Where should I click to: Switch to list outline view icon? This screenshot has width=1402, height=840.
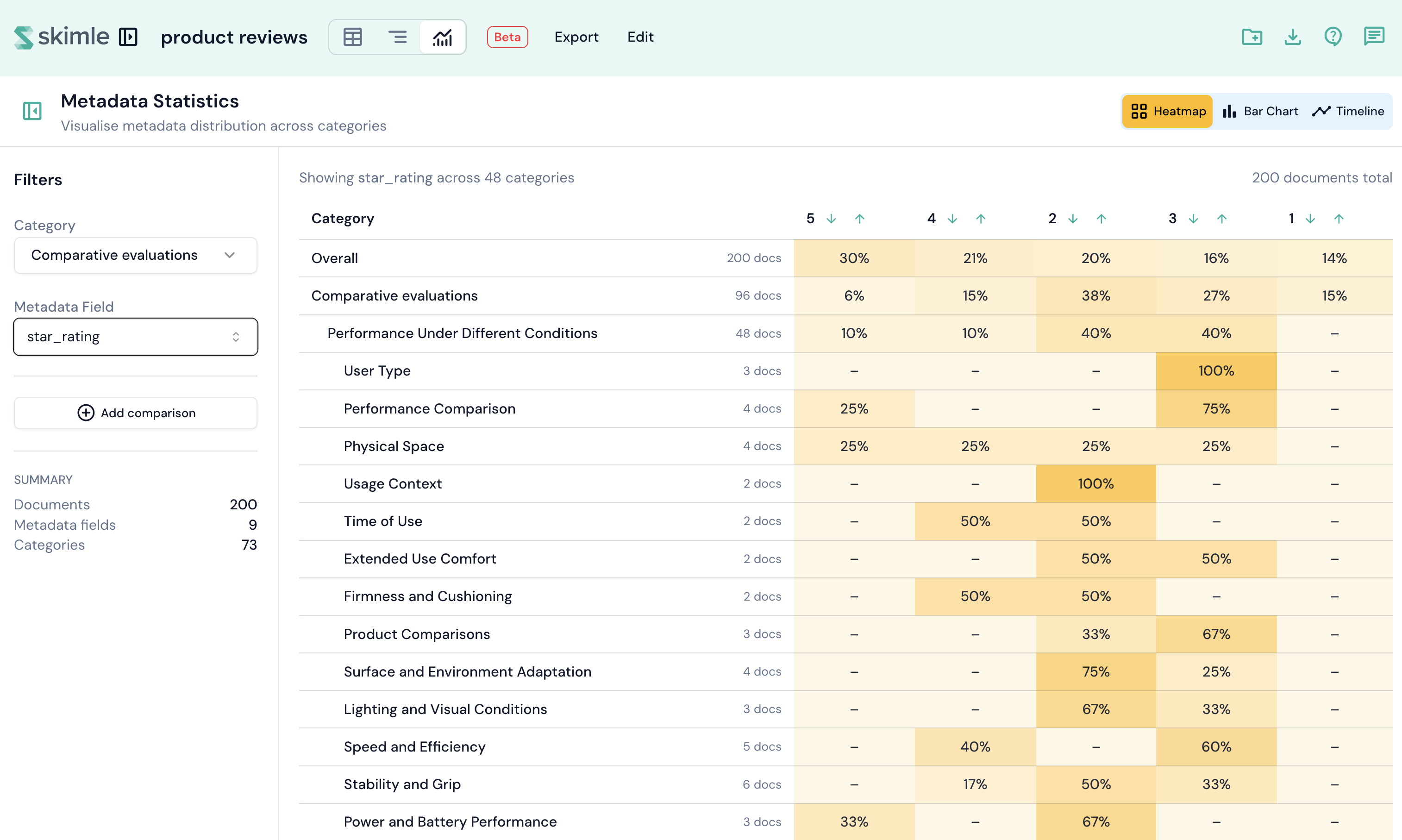pos(397,38)
